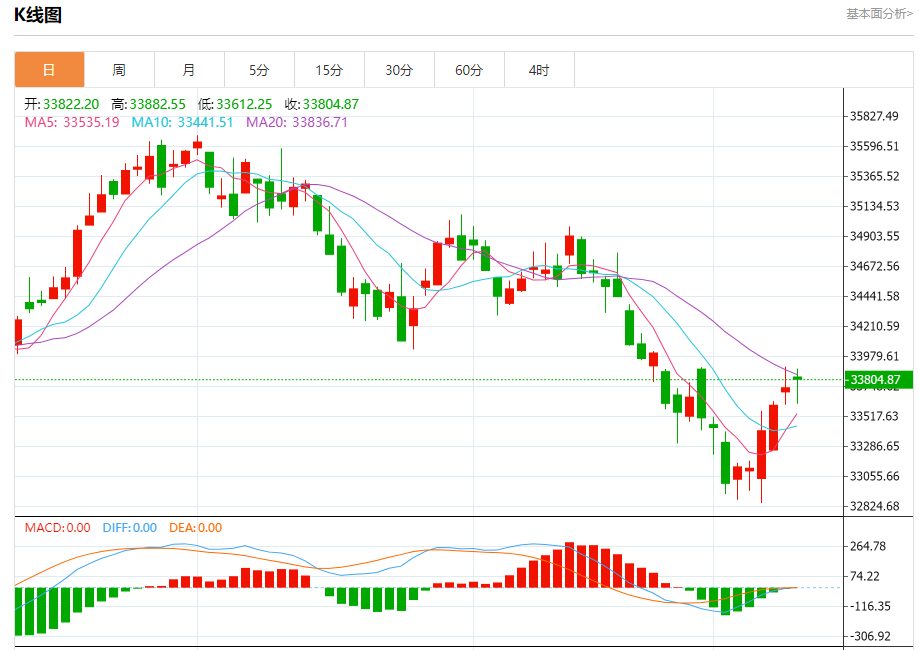Click the 35365.52 price axis label

(x=874, y=176)
